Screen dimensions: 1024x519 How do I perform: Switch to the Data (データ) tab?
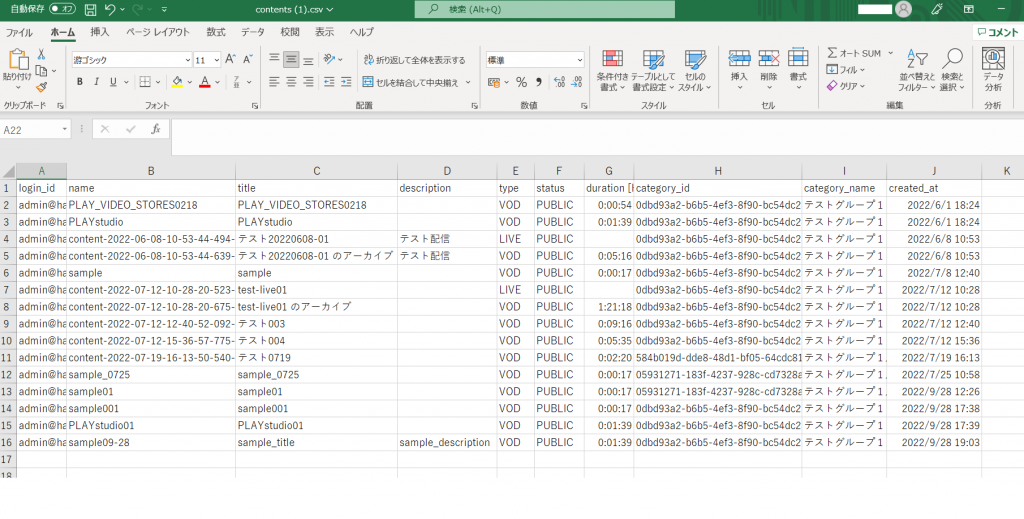(x=252, y=32)
